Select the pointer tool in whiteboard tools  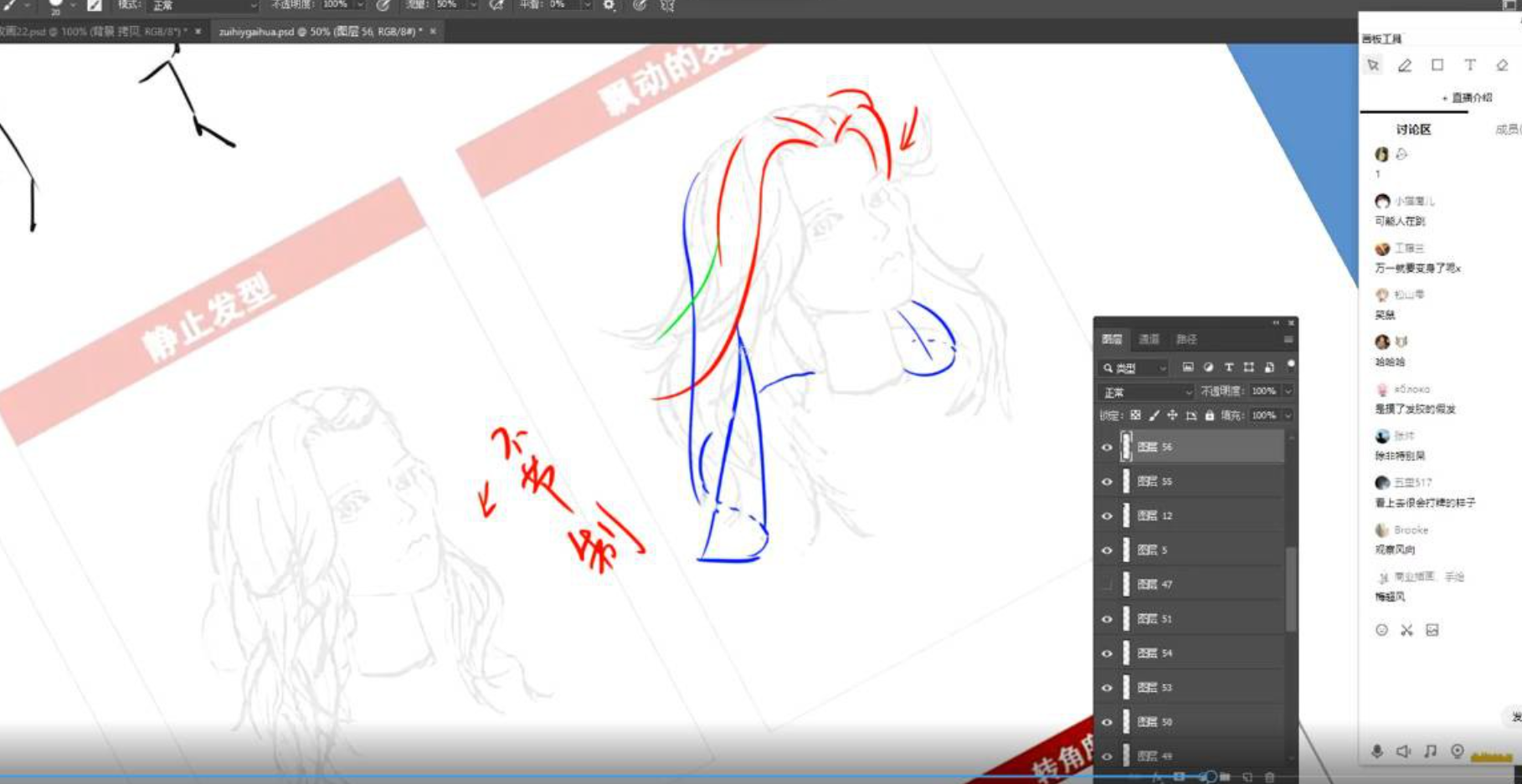(1373, 65)
